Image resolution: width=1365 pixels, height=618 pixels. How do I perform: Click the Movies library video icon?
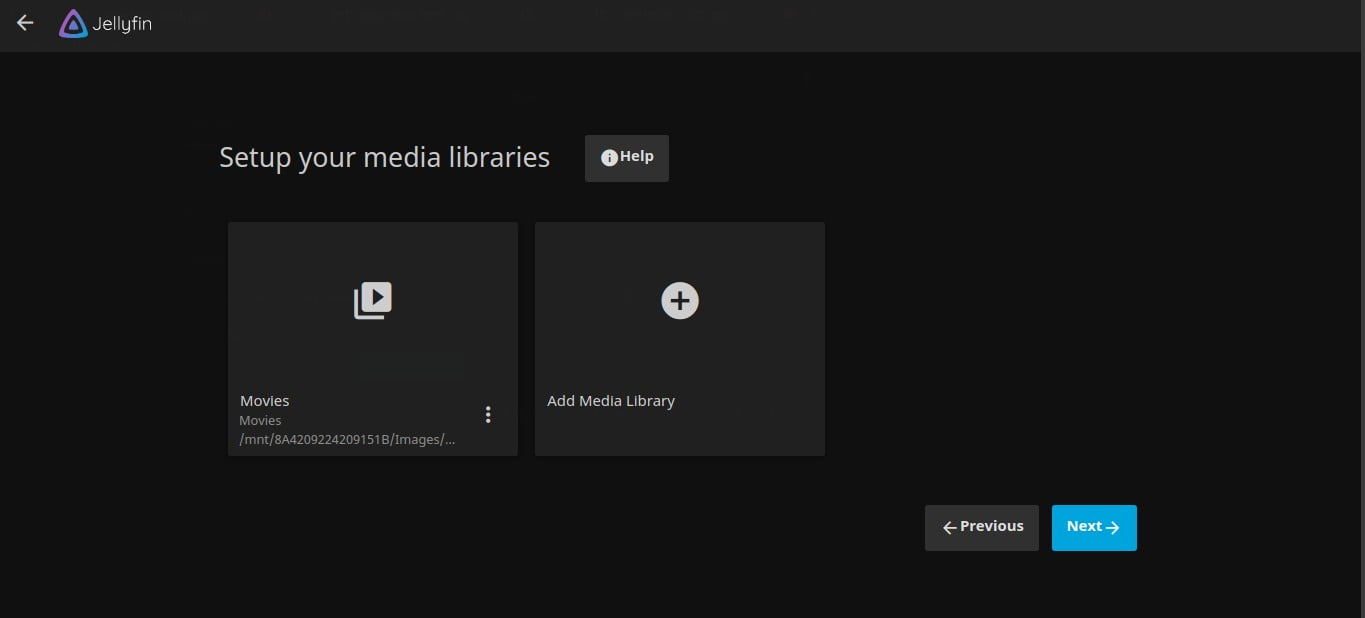click(x=373, y=300)
